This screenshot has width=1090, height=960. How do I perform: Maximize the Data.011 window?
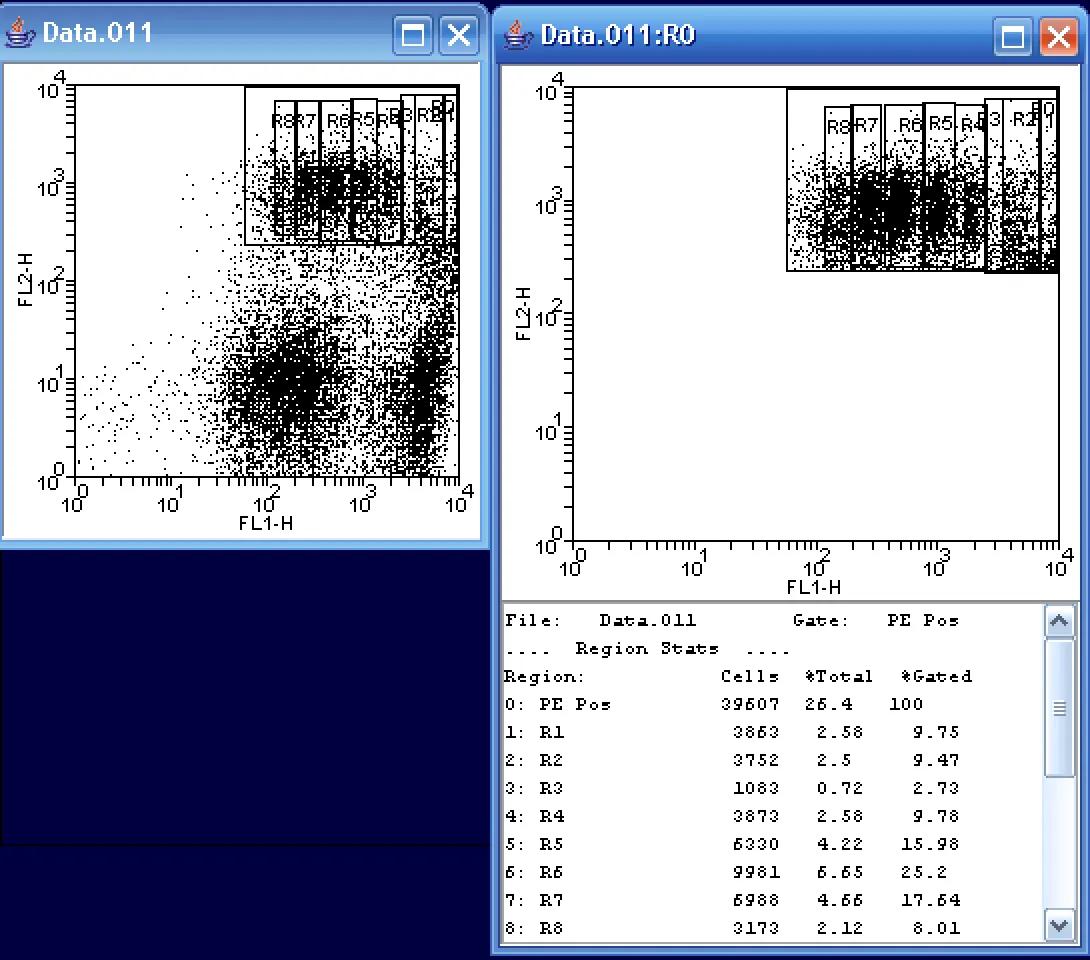click(413, 35)
